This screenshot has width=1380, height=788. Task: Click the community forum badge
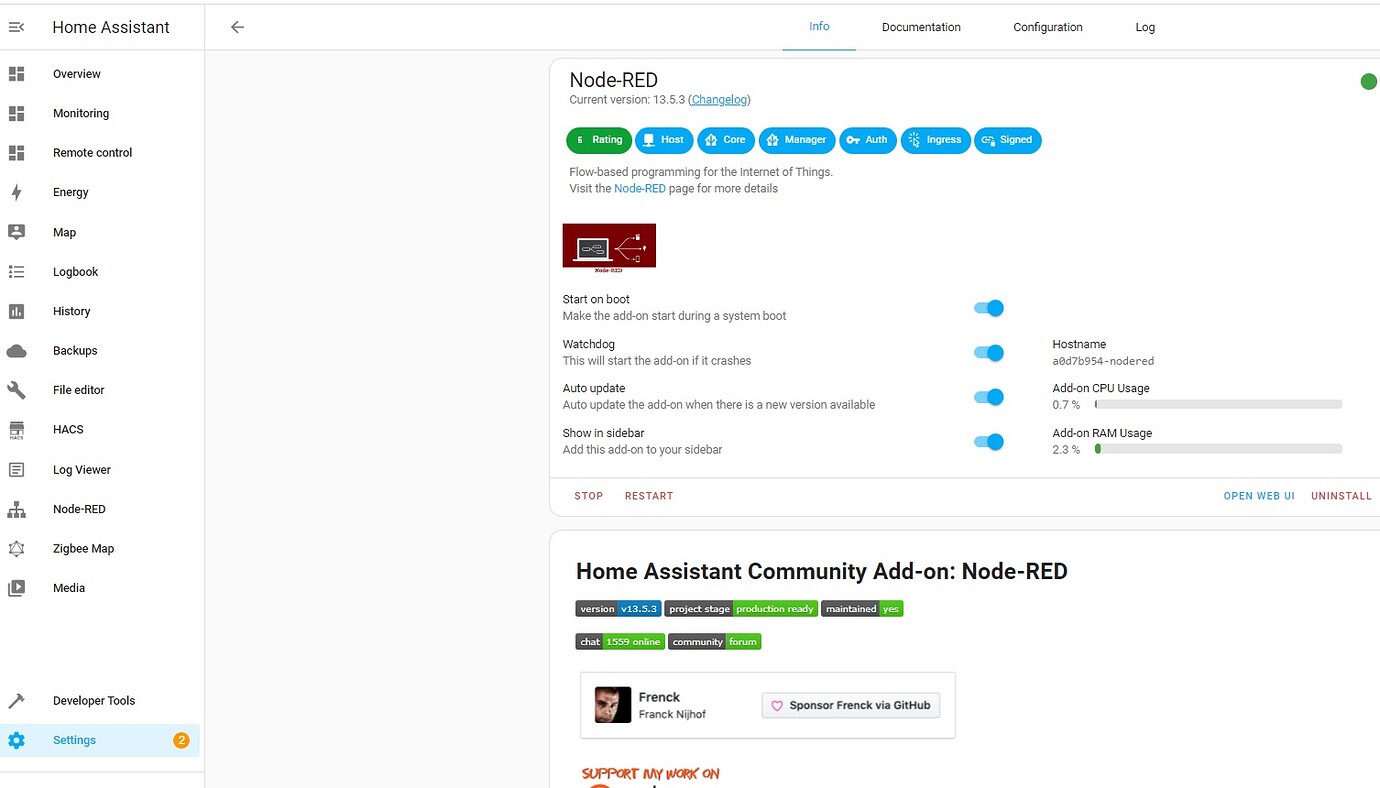point(715,642)
